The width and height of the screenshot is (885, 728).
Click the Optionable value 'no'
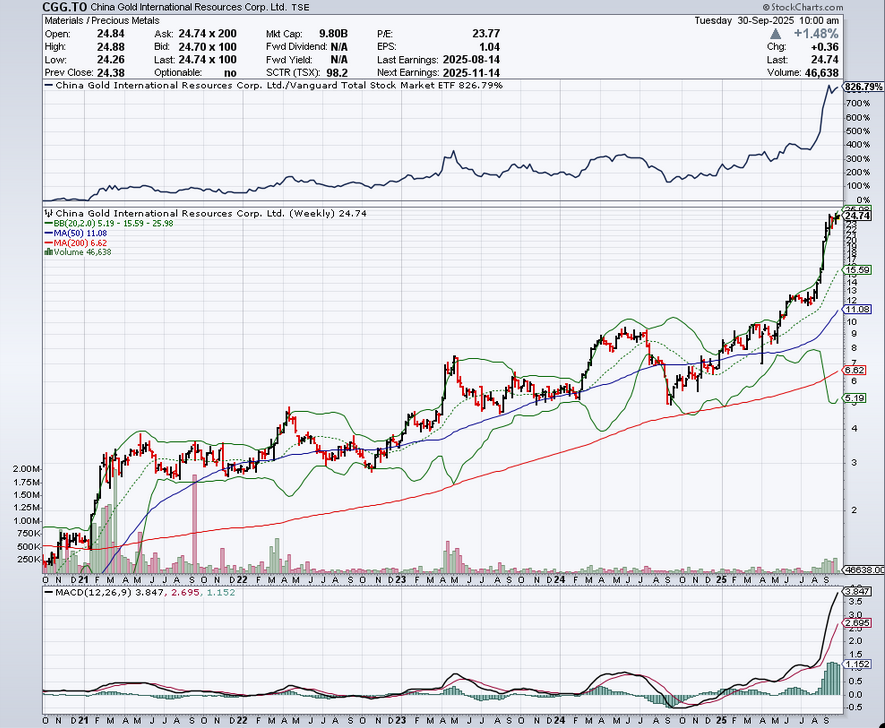click(x=230, y=73)
